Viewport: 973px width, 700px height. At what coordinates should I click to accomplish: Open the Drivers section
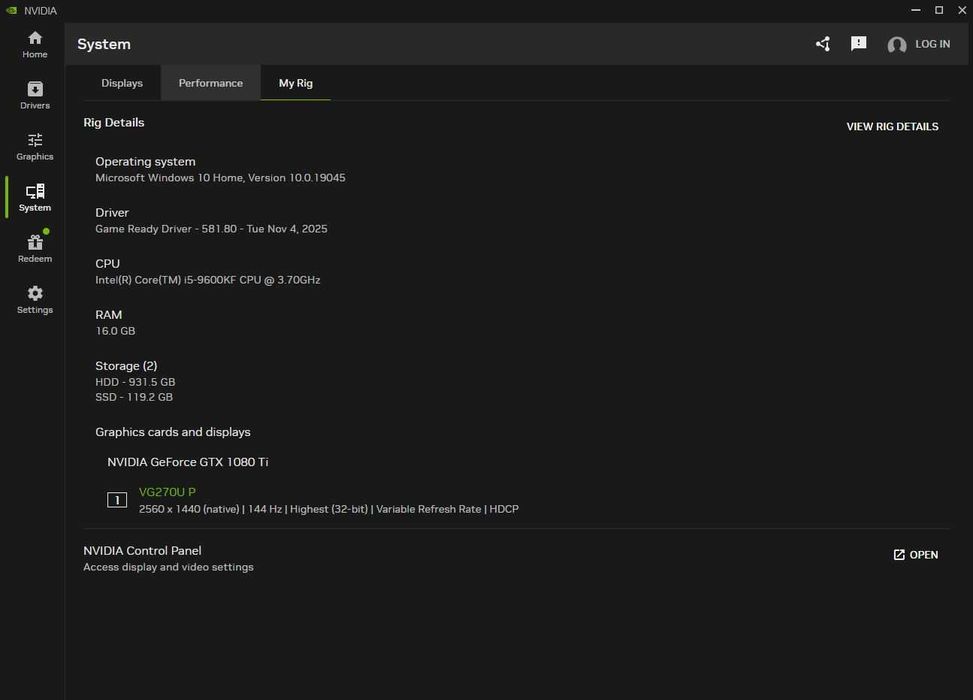(35, 95)
